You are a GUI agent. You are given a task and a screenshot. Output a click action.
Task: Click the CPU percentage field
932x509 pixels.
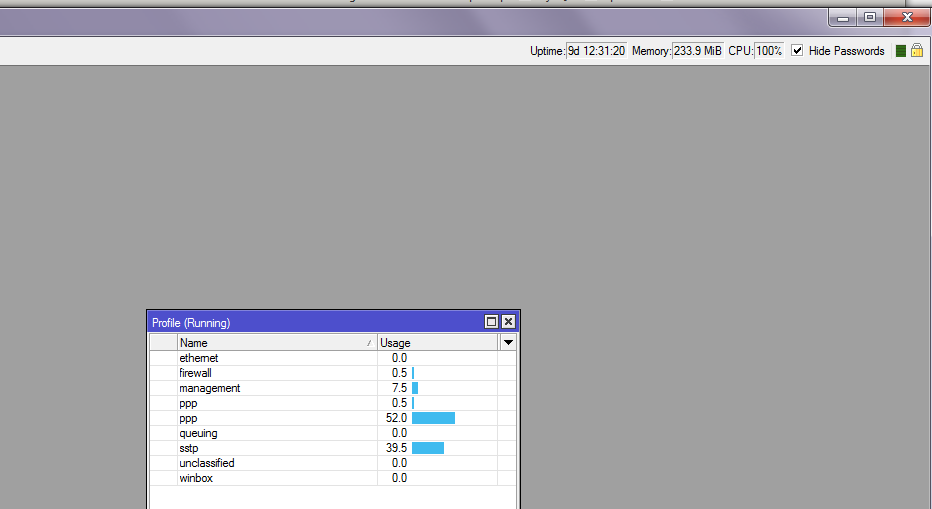[769, 51]
